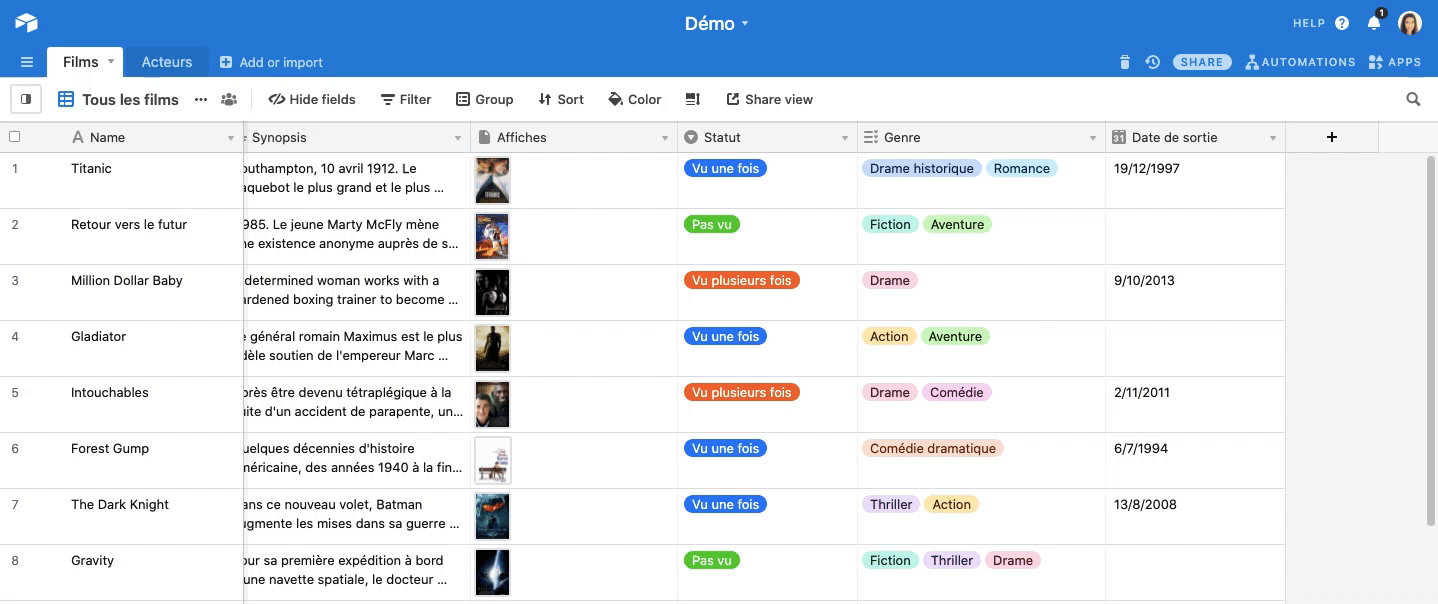This screenshot has width=1438, height=604.
Task: Select the '13/8/2008' date cell
Action: click(1195, 517)
